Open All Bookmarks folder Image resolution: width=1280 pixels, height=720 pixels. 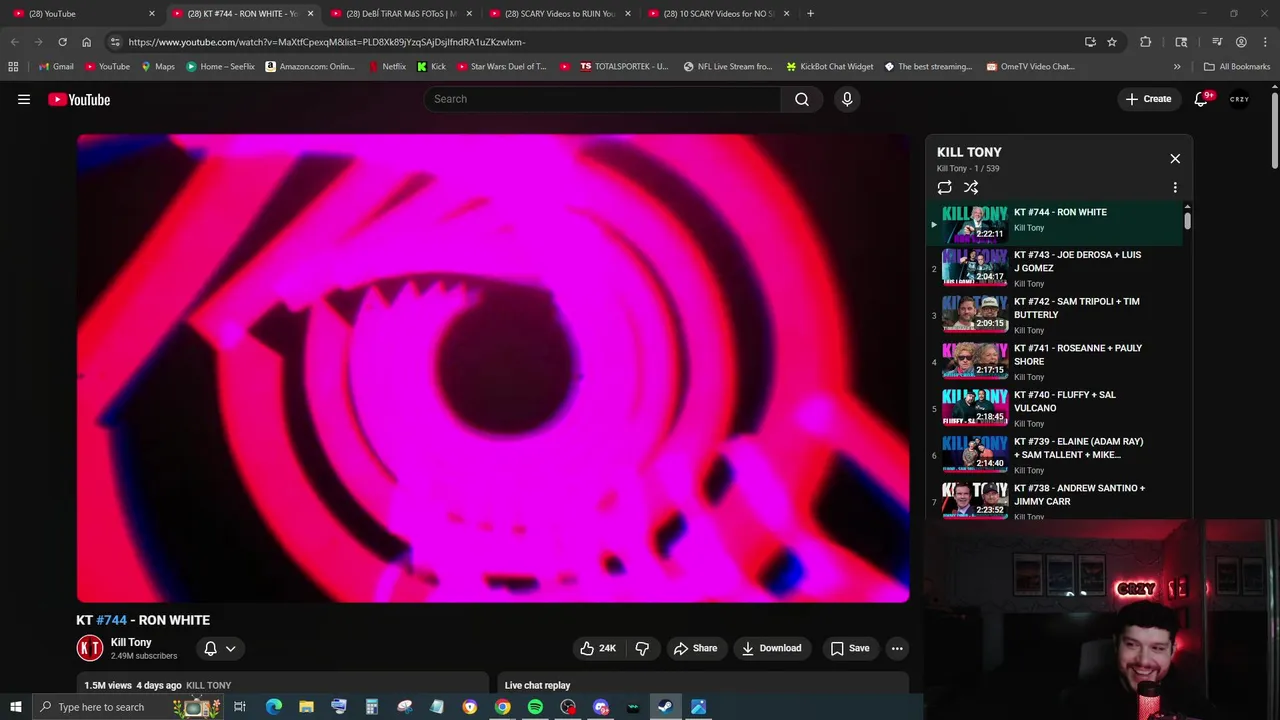[x=1237, y=66]
